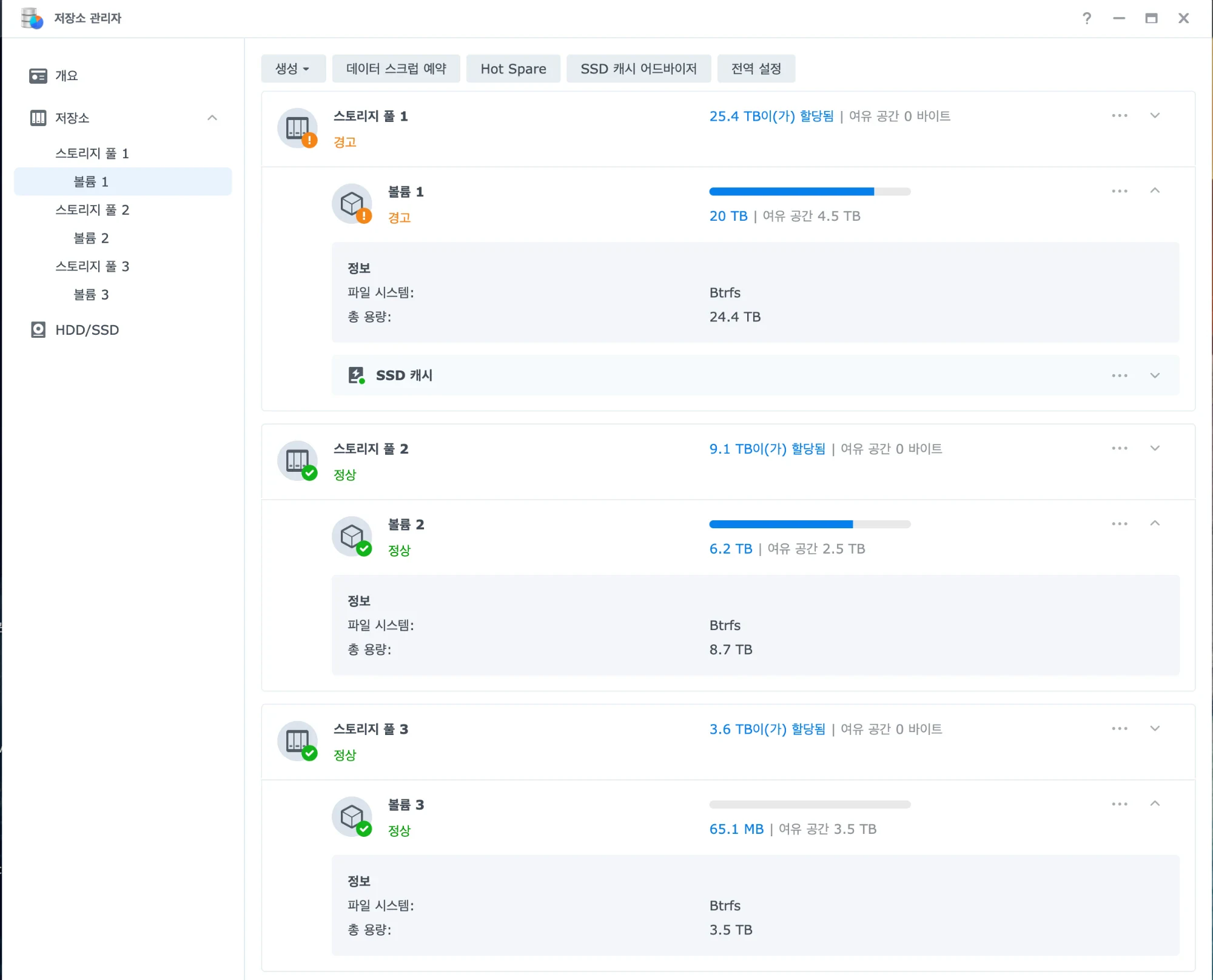Collapse 볼륨 3 details chevron
1213x980 pixels.
coord(1155,804)
